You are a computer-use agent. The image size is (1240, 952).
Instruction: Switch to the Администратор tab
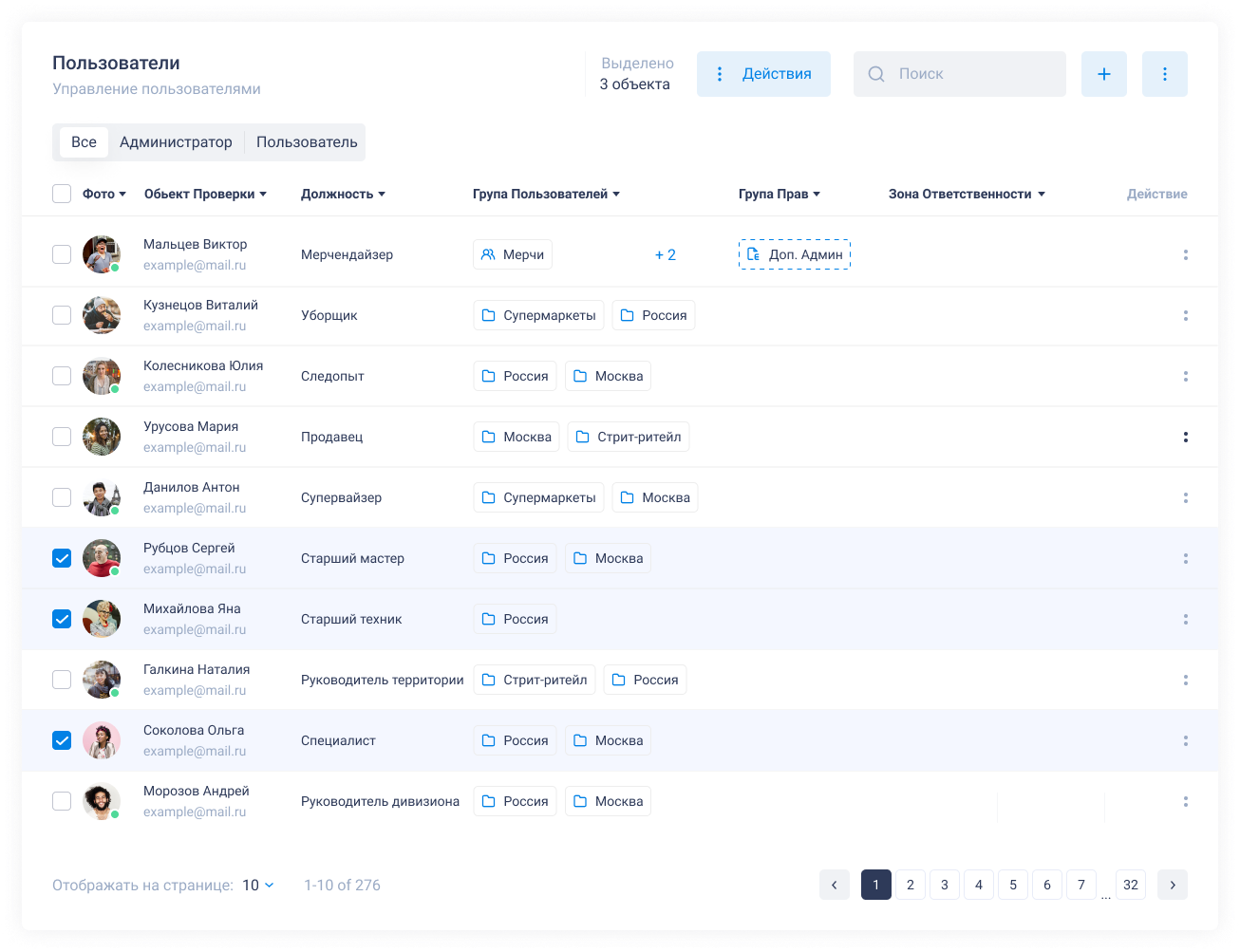(176, 142)
